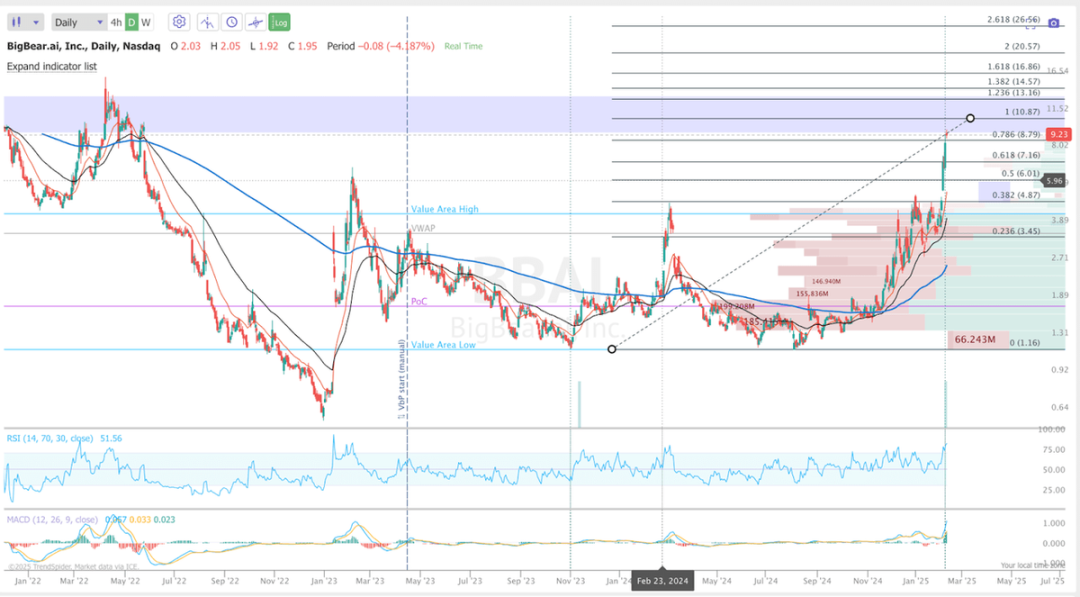Screen dimensions: 1080x597
Task: Click the red 9.23 price tag
Action: pyautogui.click(x=1058, y=134)
